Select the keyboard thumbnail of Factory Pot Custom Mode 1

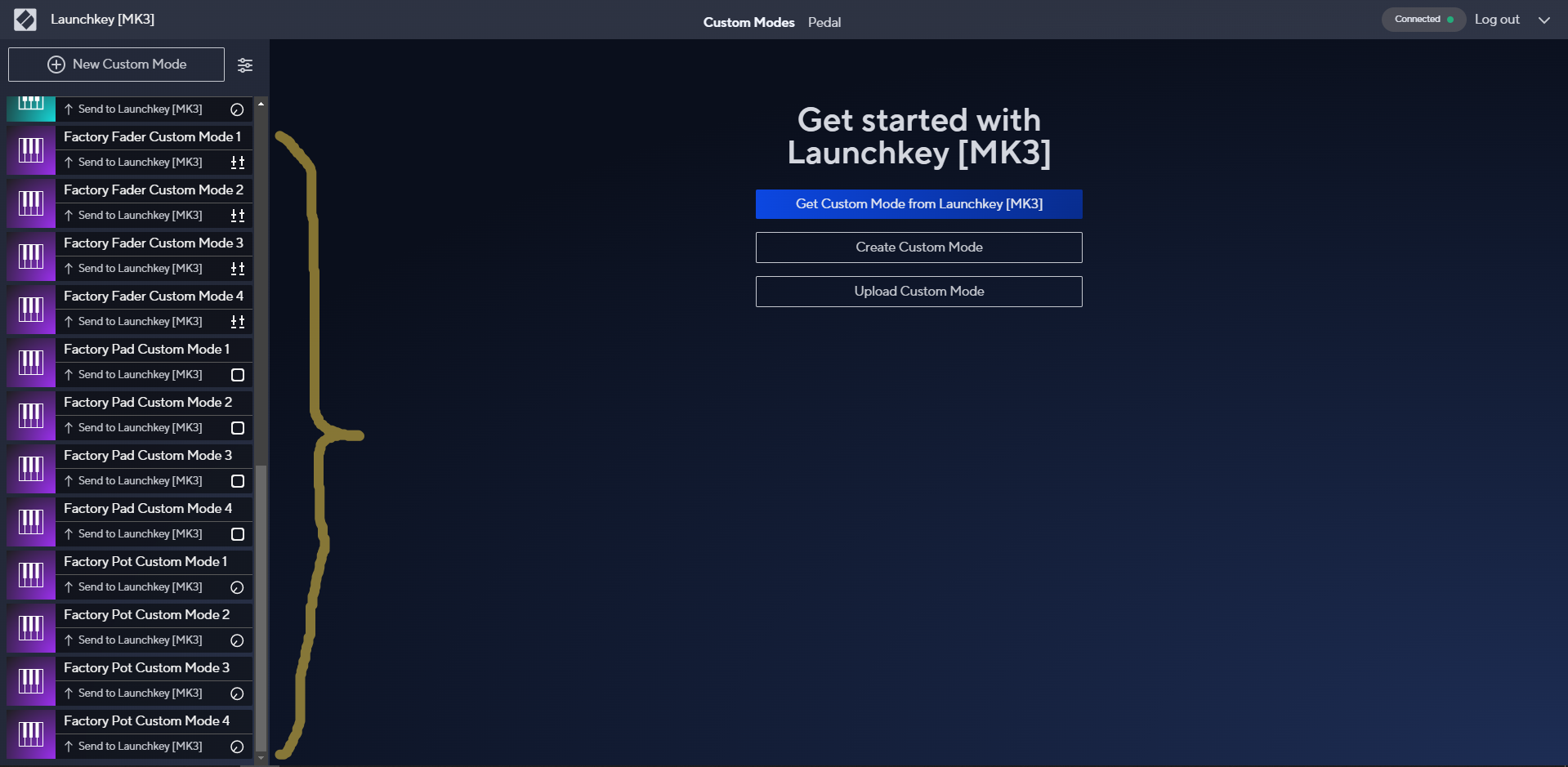tap(31, 575)
